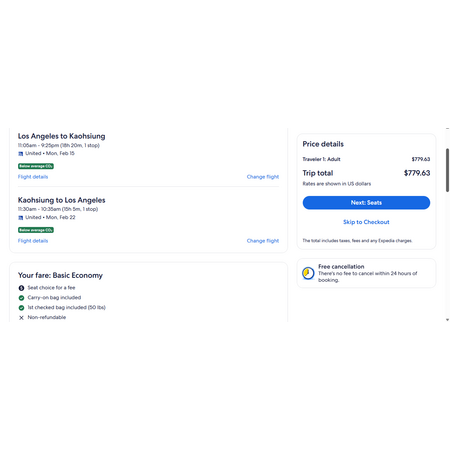
Task: Click Below average CO2 badge on return flight
Action: click(36, 230)
